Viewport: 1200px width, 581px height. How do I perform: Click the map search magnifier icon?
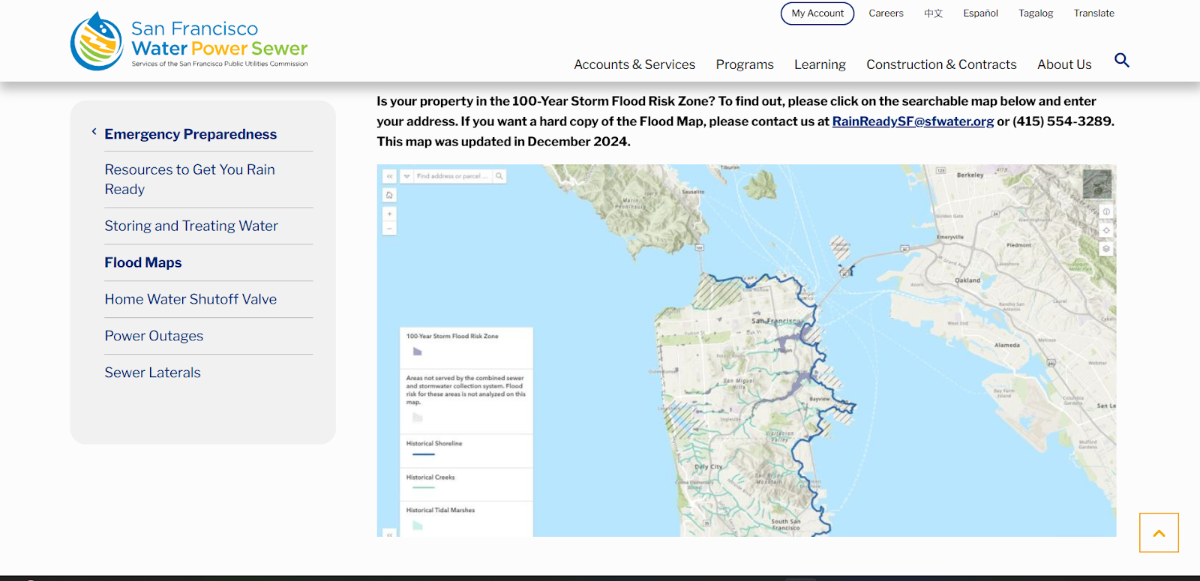(499, 176)
